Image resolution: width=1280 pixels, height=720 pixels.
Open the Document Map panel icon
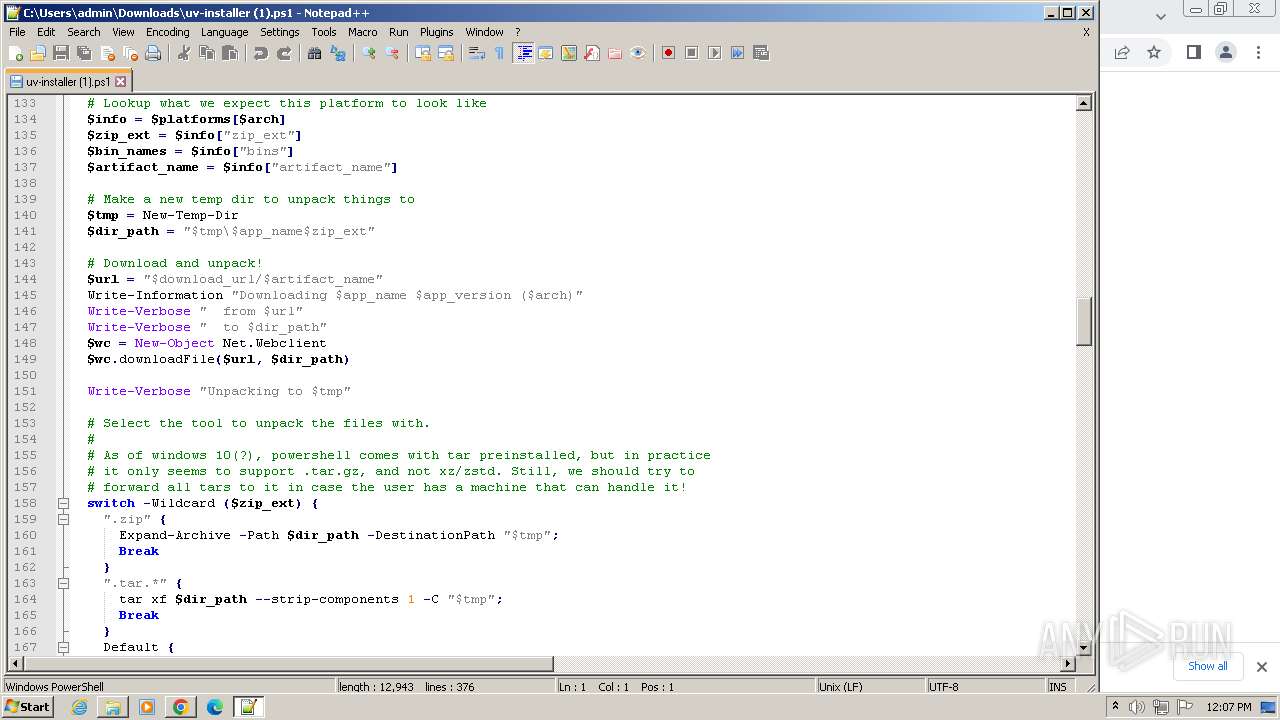(569, 53)
